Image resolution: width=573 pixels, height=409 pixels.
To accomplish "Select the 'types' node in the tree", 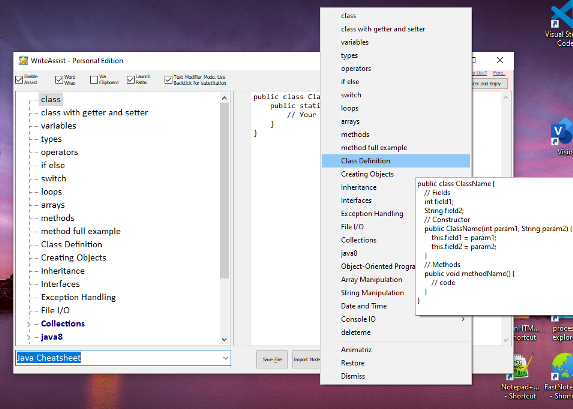I will pyautogui.click(x=51, y=139).
